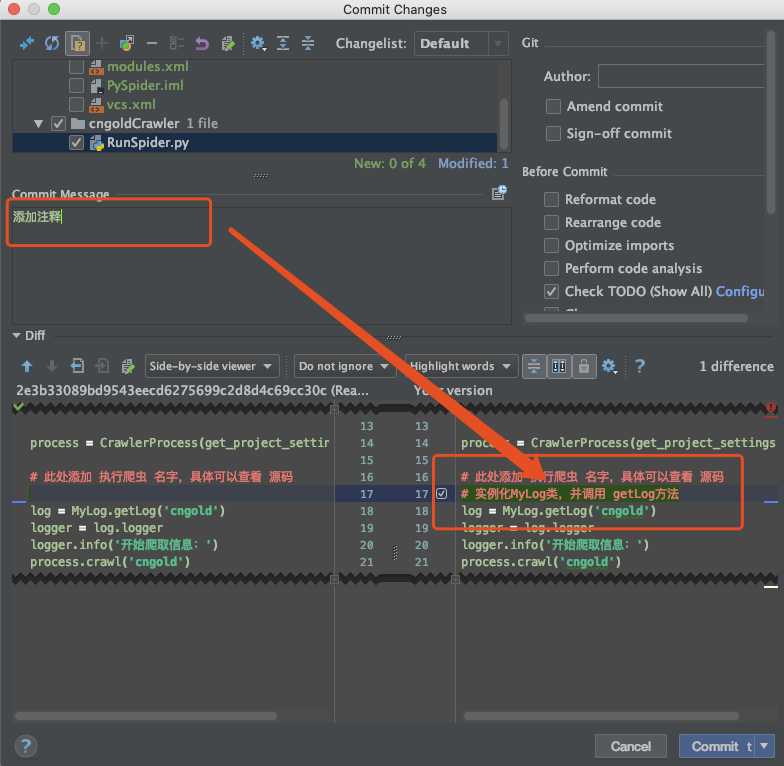Click the purple Revert arrow icon
The image size is (784, 766).
(x=202, y=44)
